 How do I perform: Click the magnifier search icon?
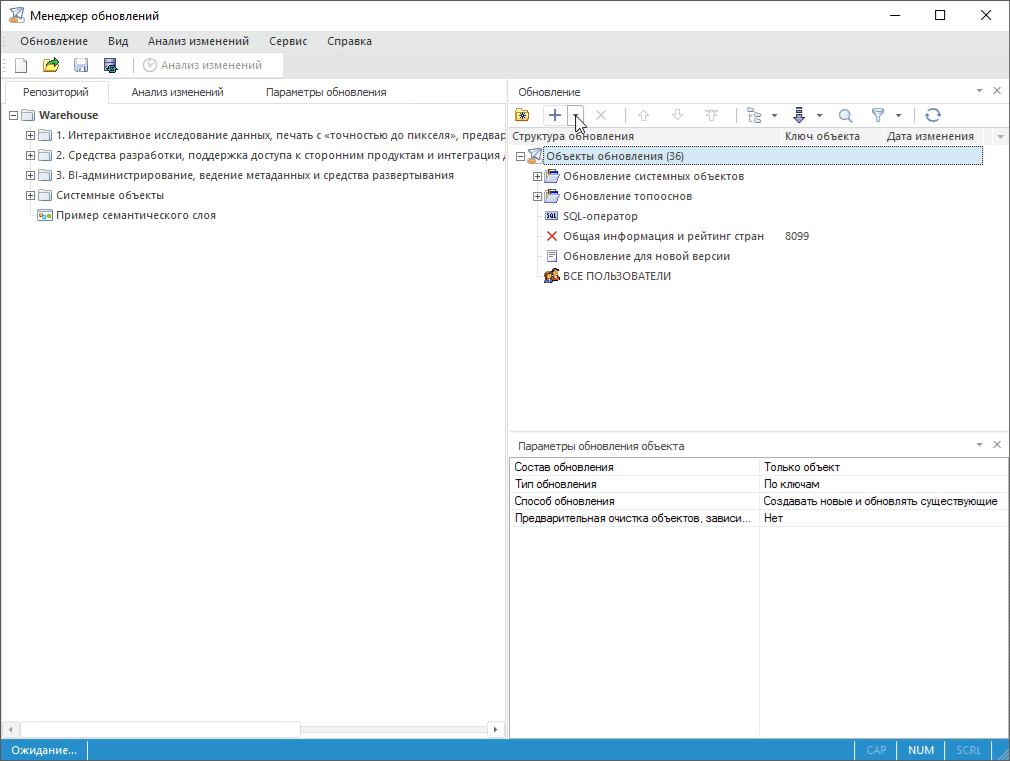(x=846, y=115)
